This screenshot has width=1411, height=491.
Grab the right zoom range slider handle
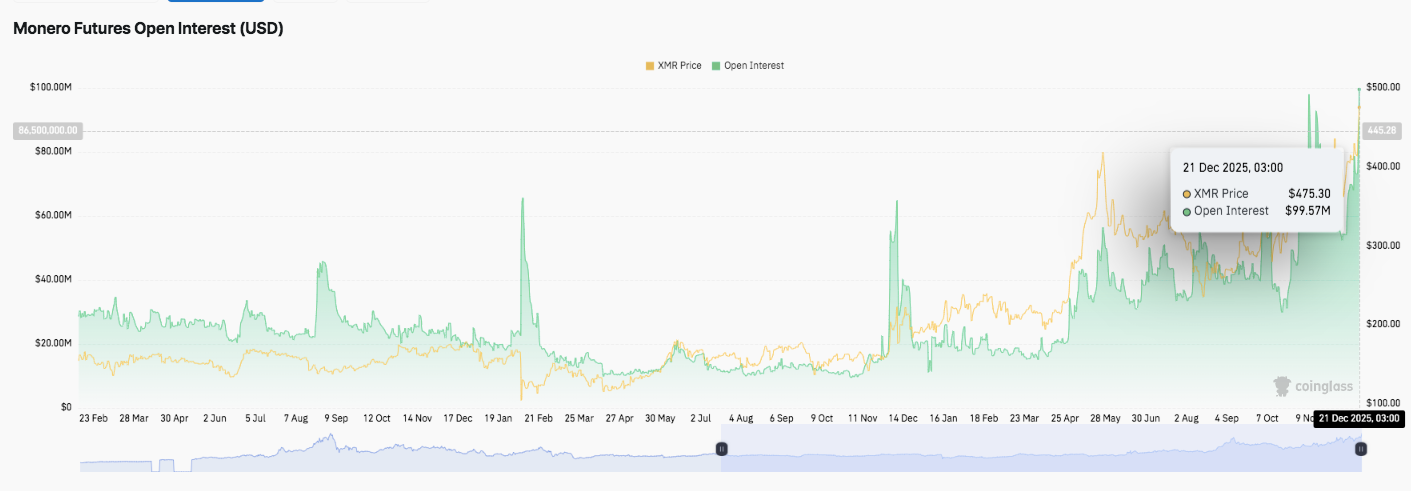pyautogui.click(x=1360, y=450)
